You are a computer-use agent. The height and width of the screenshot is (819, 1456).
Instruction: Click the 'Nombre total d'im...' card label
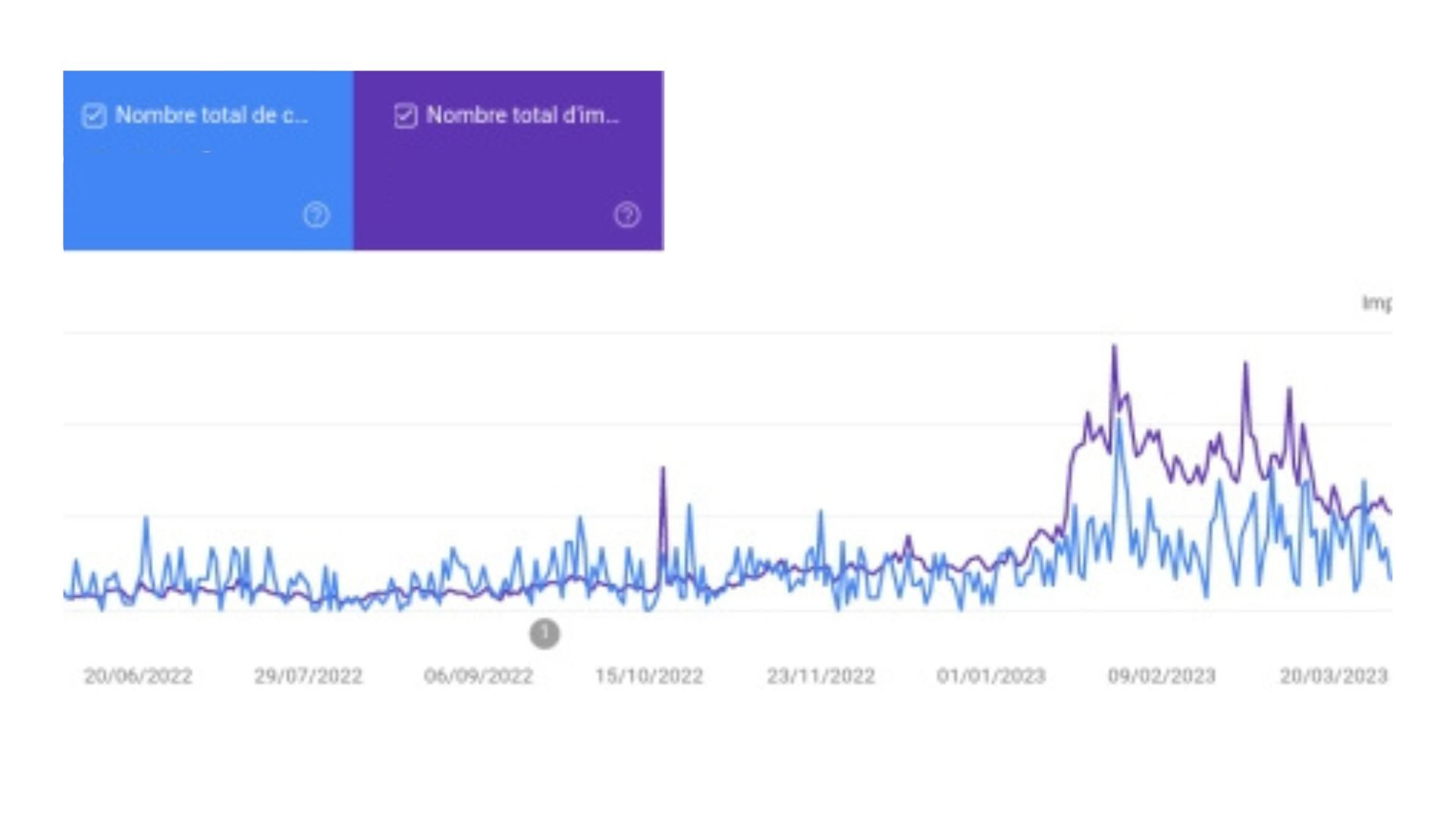(522, 115)
